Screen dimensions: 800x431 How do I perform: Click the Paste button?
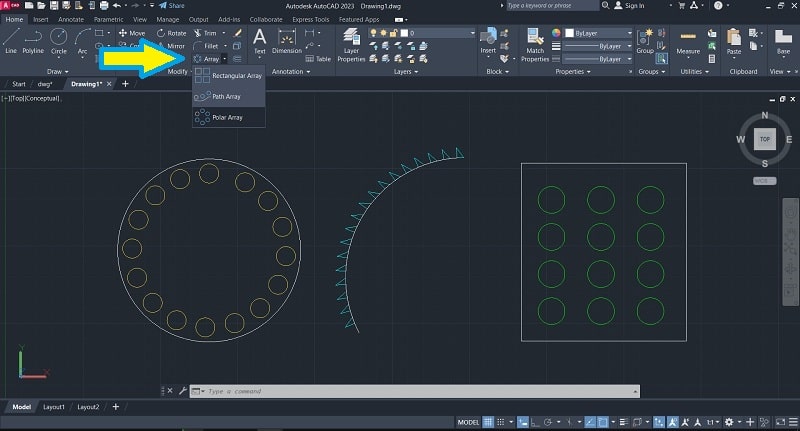tap(734, 42)
